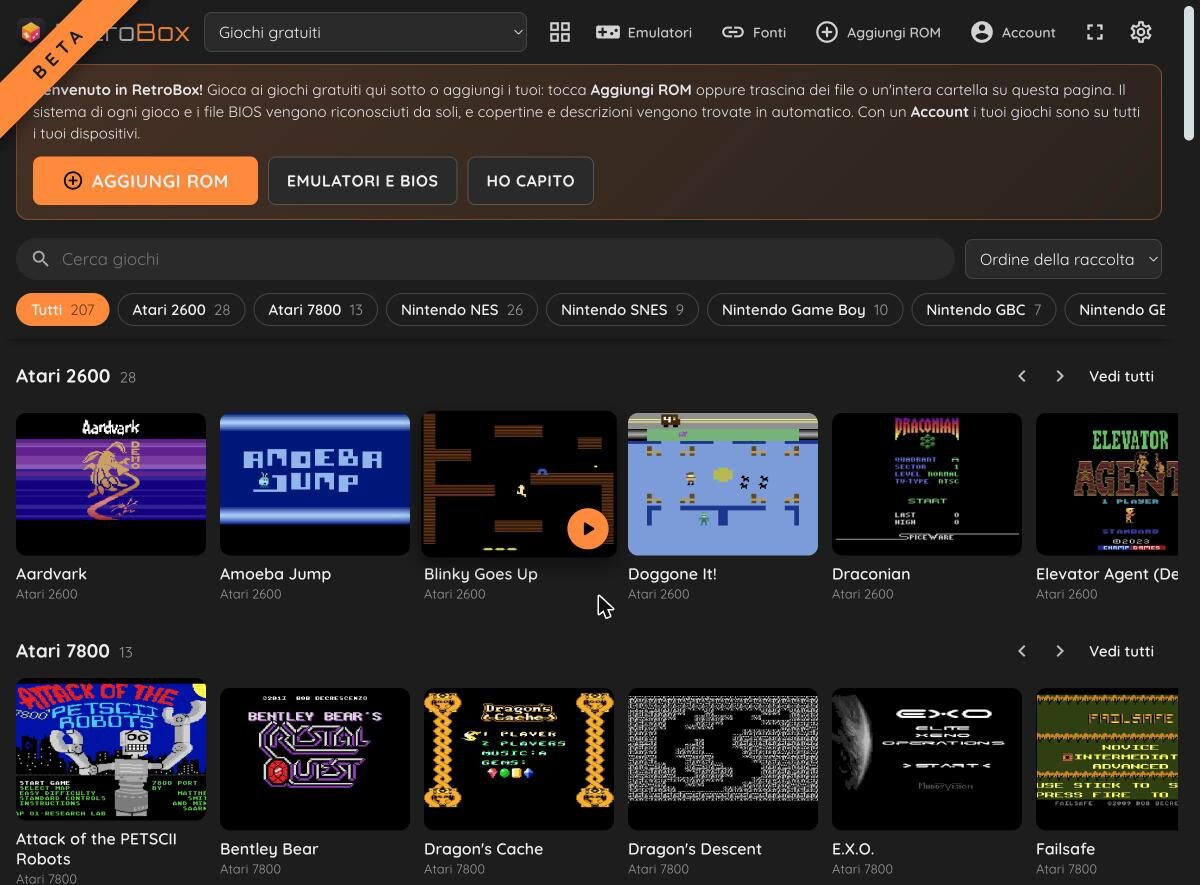Play Blinky Goes Up with the orange button
This screenshot has height=885, width=1200.
point(588,529)
